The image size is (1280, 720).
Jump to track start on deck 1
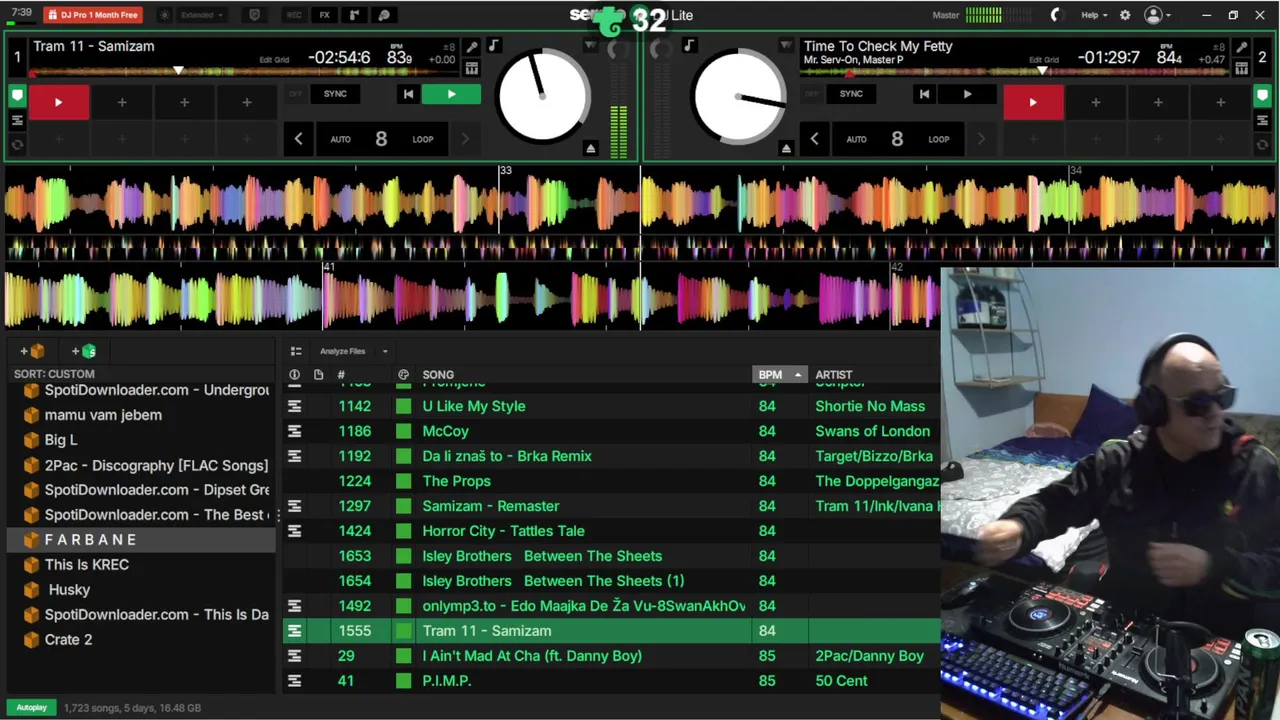click(408, 94)
